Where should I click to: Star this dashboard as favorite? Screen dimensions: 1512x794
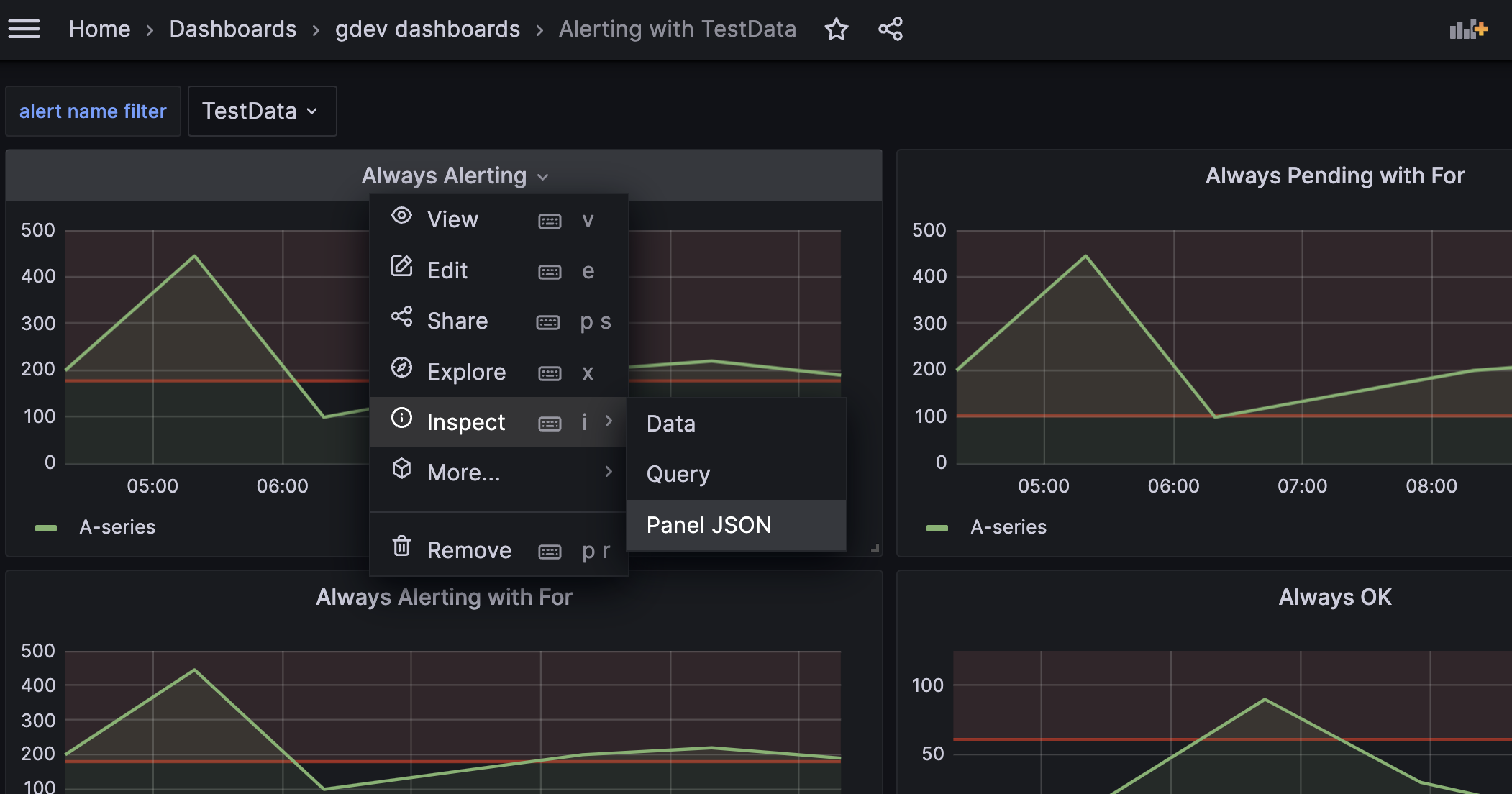(x=836, y=29)
